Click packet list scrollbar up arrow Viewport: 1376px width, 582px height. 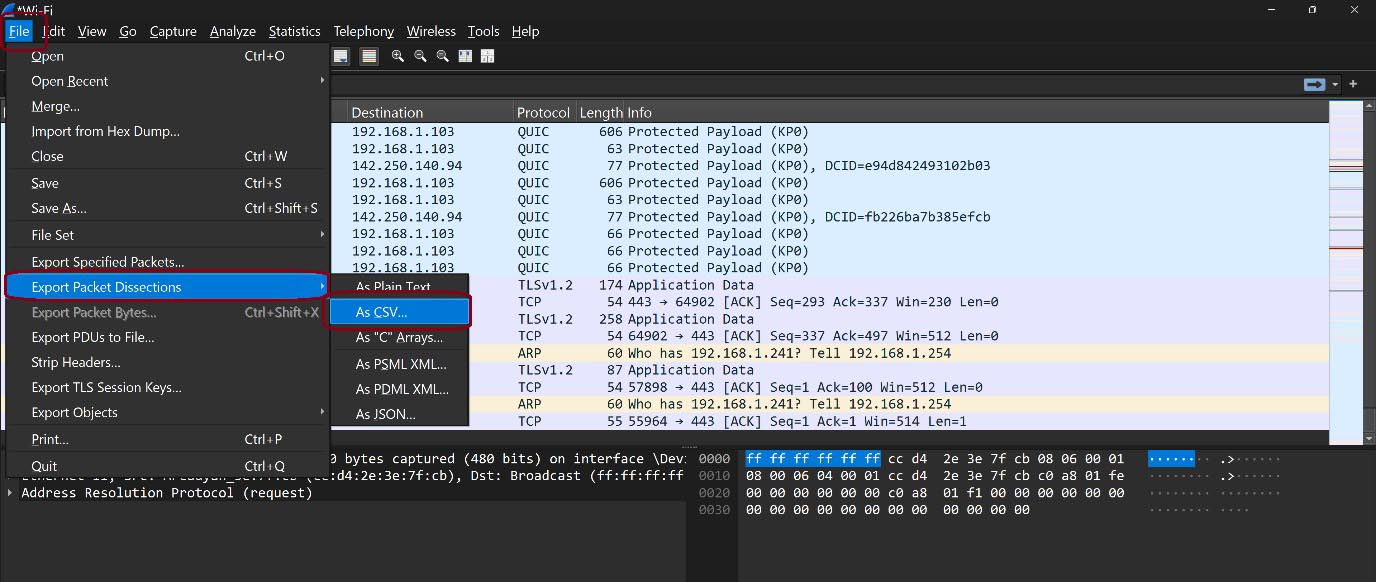[x=1370, y=107]
